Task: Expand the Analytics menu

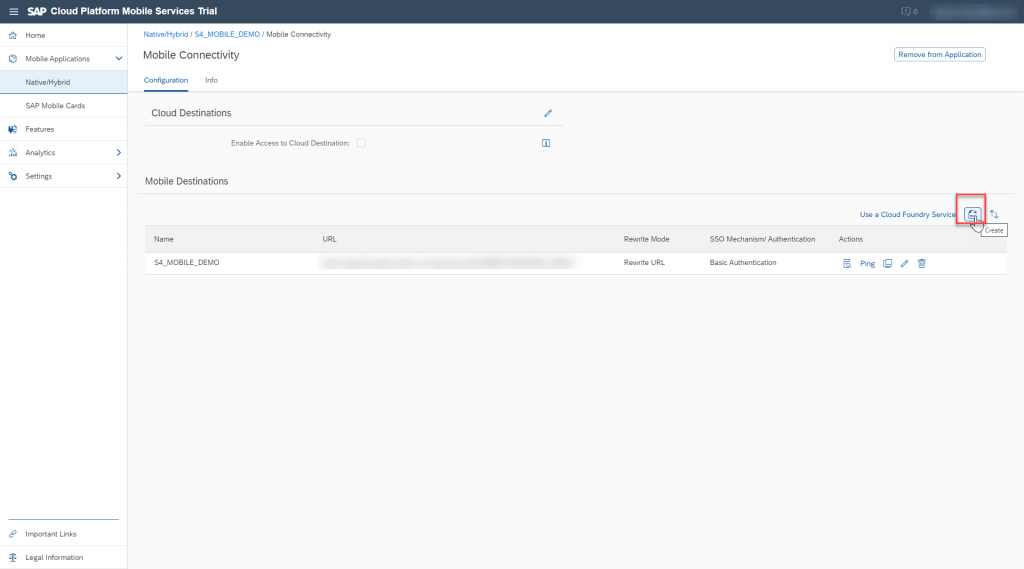Action: pos(119,153)
